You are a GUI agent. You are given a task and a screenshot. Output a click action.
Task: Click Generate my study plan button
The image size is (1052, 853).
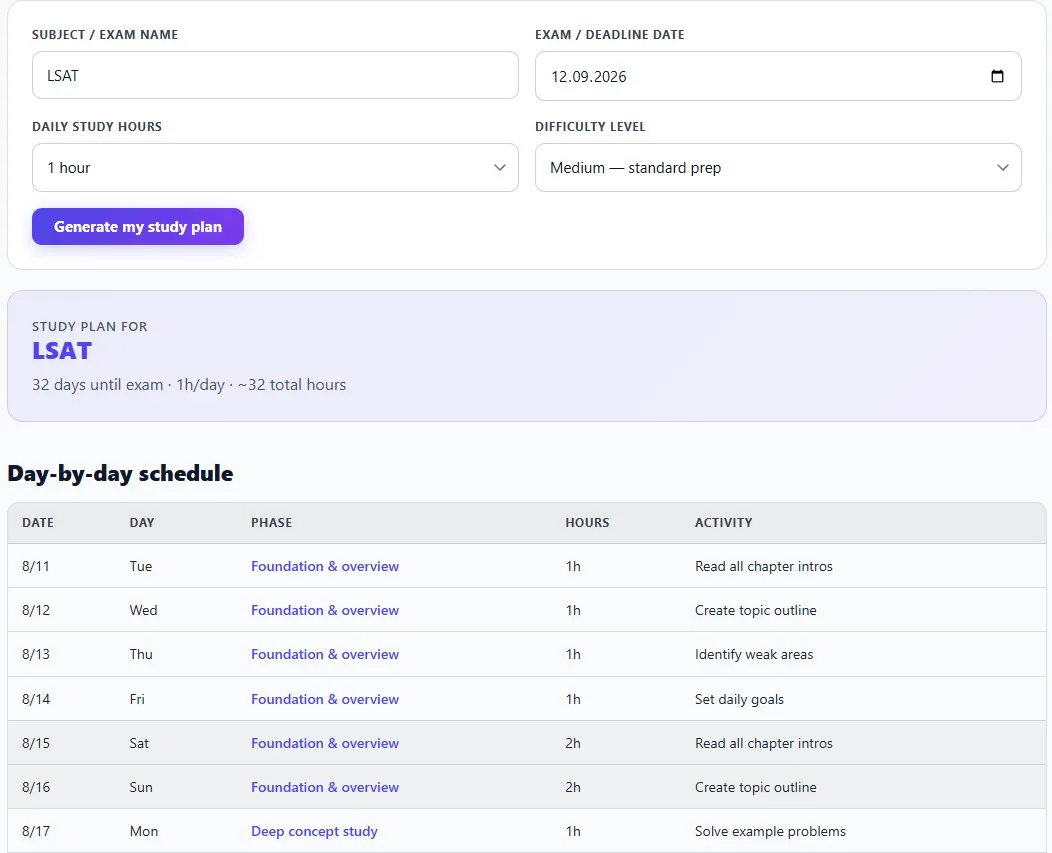pyautogui.click(x=138, y=227)
